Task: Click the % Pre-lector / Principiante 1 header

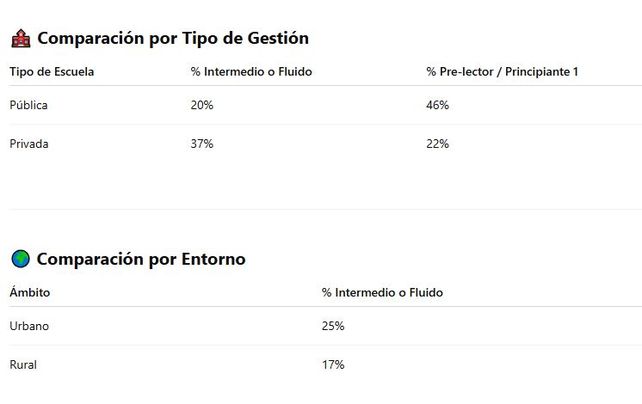Action: 502,72
